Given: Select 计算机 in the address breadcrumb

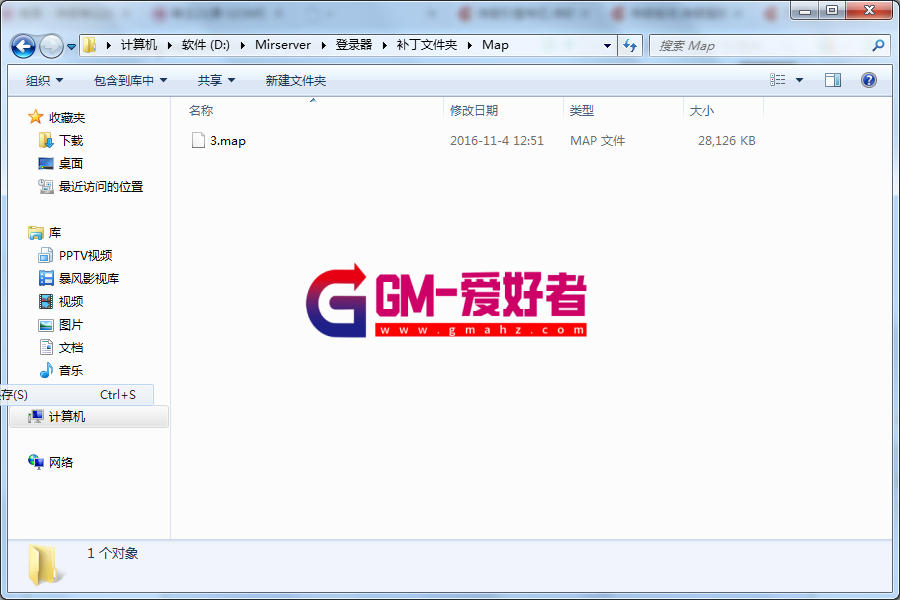Looking at the screenshot, I should pyautogui.click(x=139, y=45).
